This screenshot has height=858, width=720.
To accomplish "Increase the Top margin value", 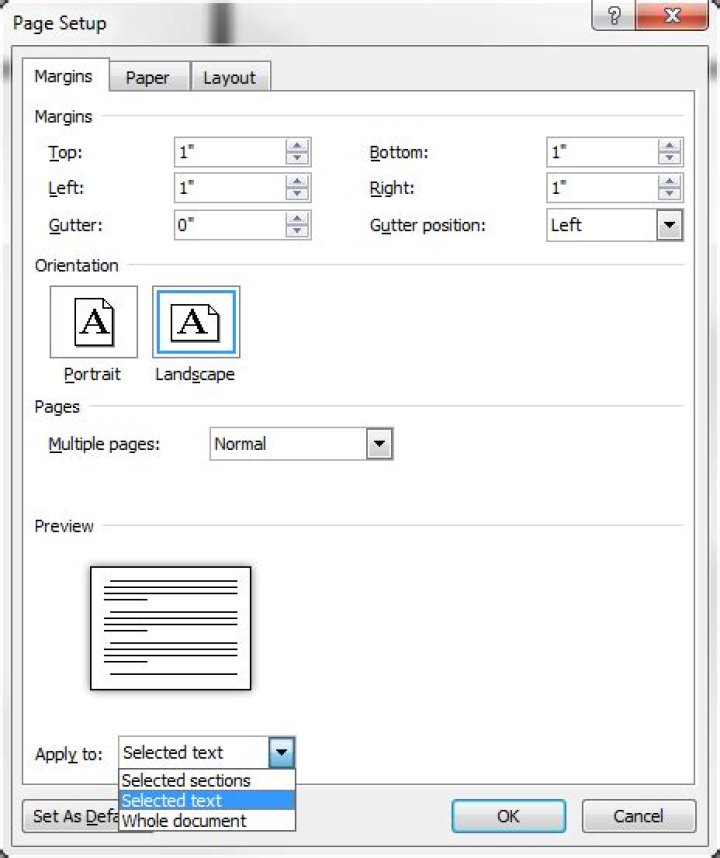I will [x=297, y=146].
